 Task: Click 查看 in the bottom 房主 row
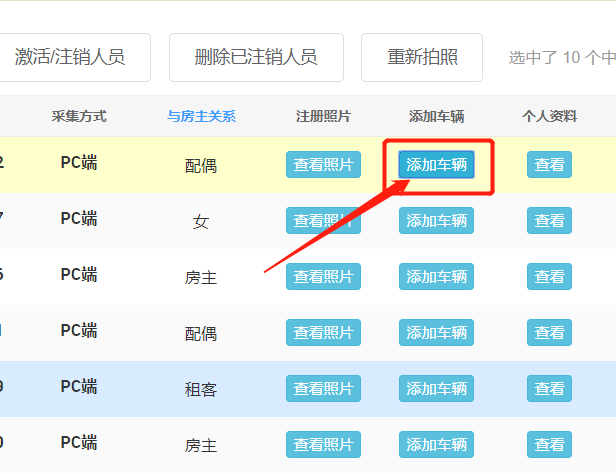pos(549,444)
